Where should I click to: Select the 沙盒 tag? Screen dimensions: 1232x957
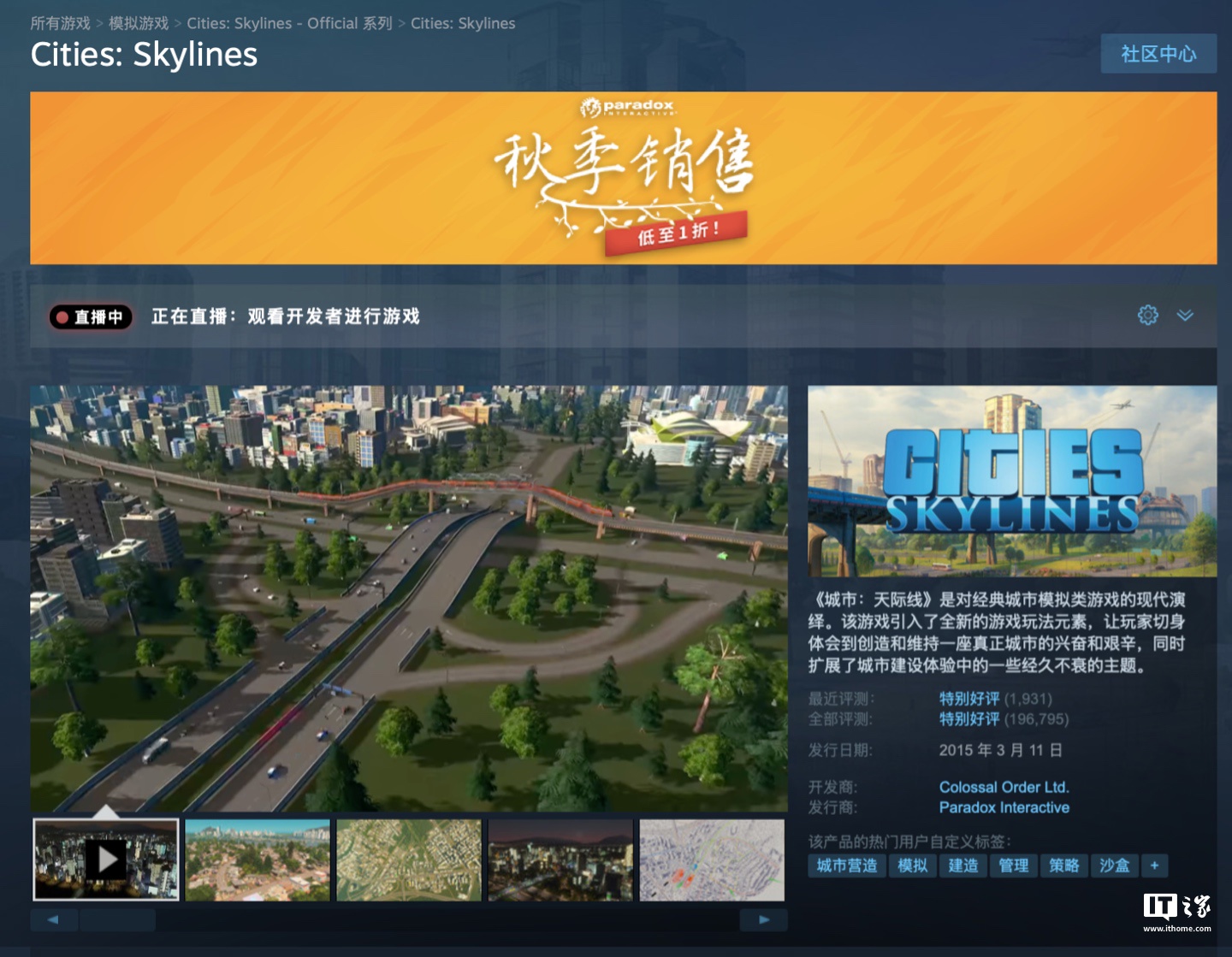pyautogui.click(x=1115, y=865)
